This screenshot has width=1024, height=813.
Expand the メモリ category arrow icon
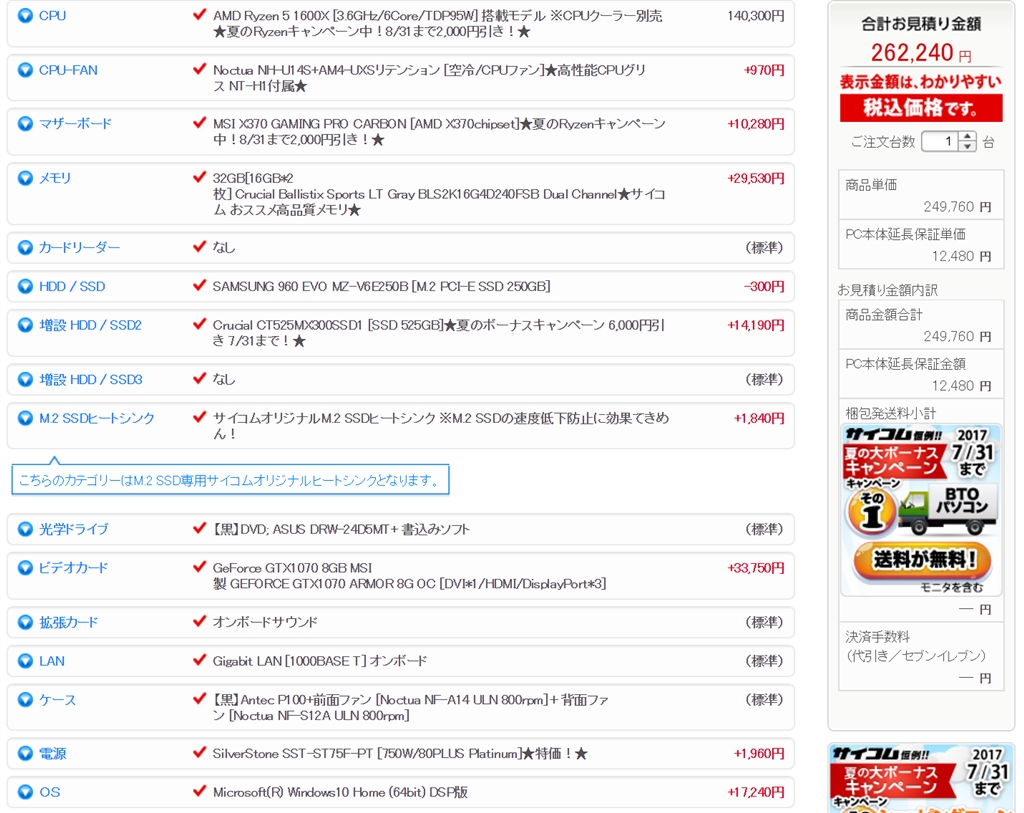25,178
